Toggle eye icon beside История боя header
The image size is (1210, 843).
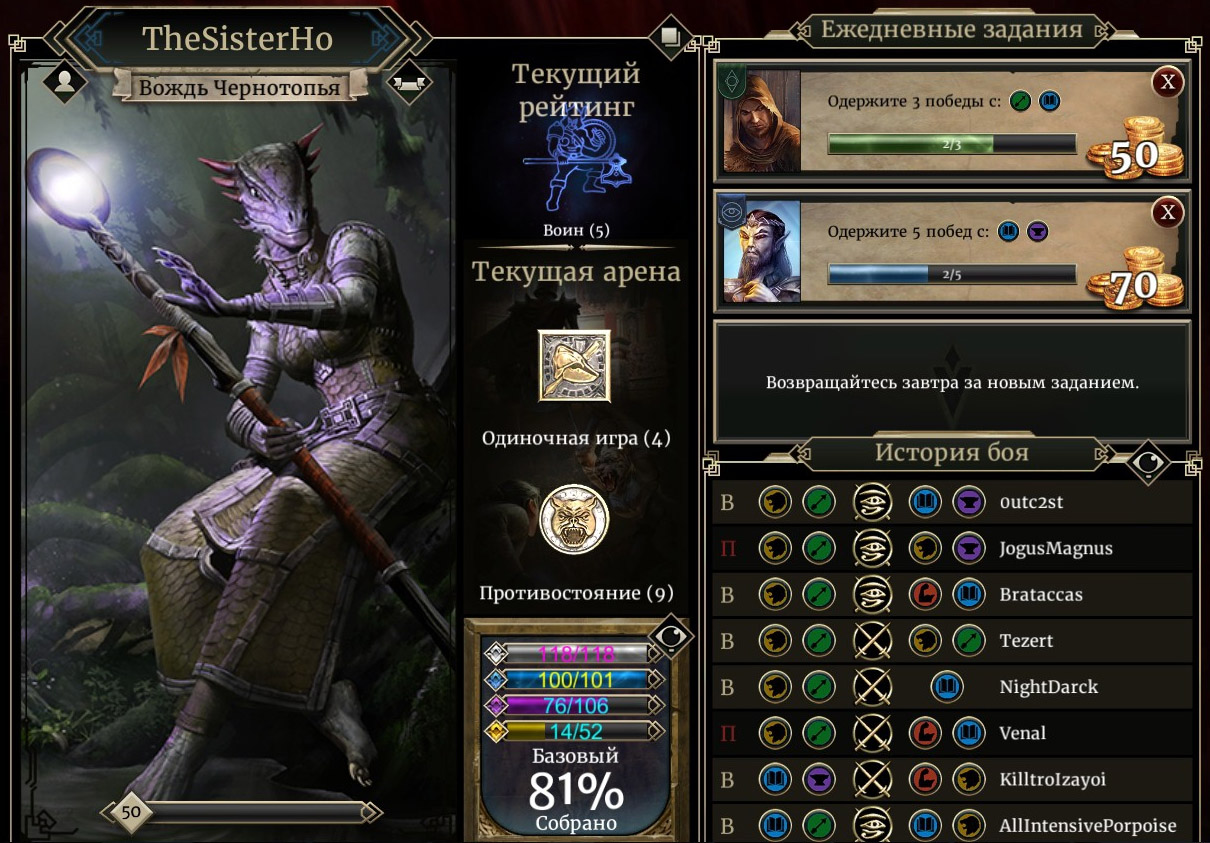1148,462
